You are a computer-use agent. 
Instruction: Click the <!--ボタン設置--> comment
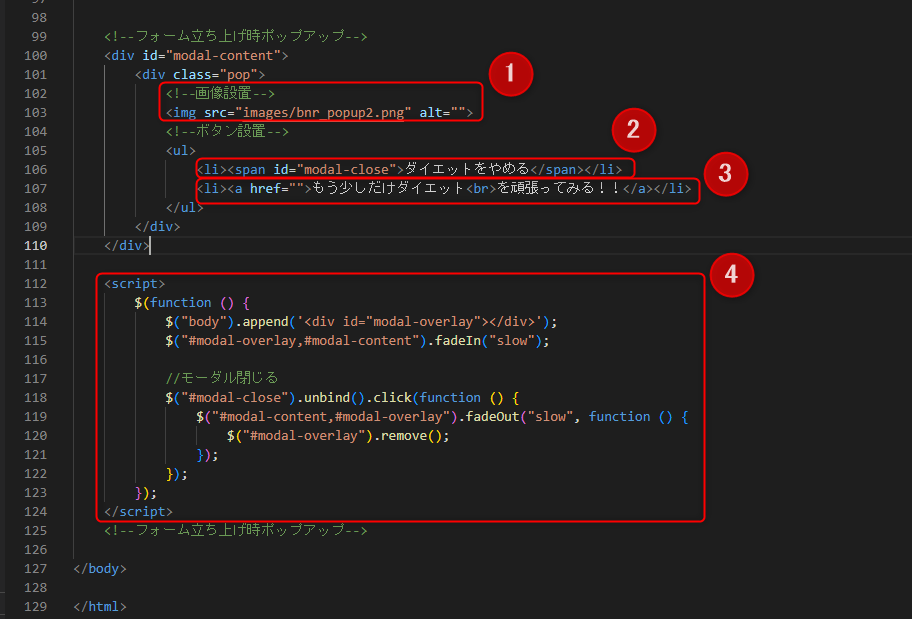[227, 131]
